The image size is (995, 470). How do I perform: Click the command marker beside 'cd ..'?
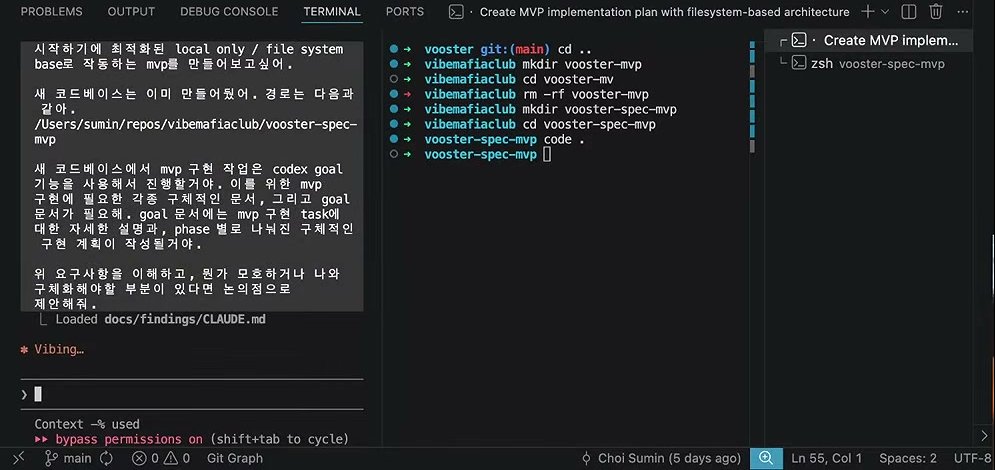[x=394, y=49]
